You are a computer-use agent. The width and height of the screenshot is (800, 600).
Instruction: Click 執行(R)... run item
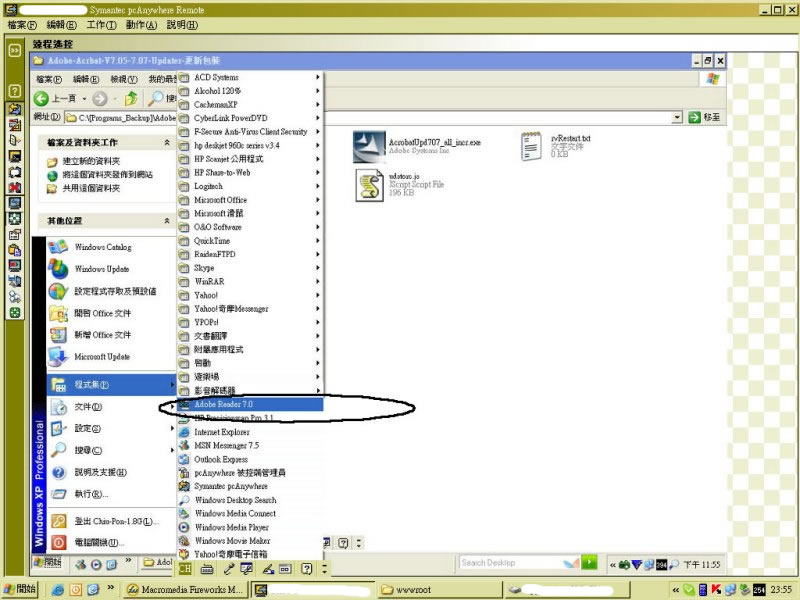(x=91, y=494)
